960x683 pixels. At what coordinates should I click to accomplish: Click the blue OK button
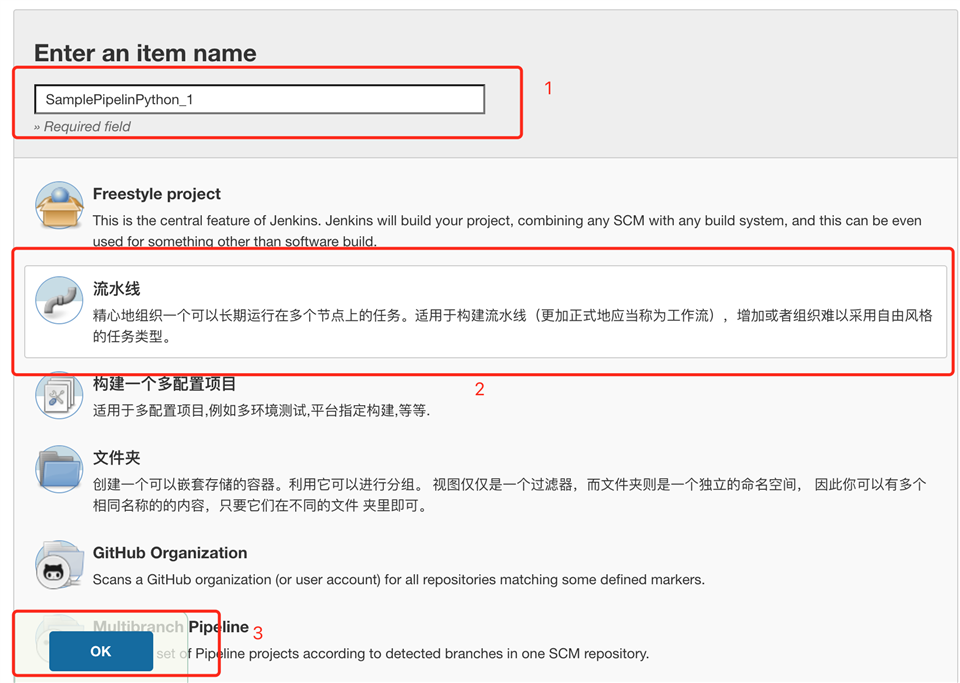[101, 651]
